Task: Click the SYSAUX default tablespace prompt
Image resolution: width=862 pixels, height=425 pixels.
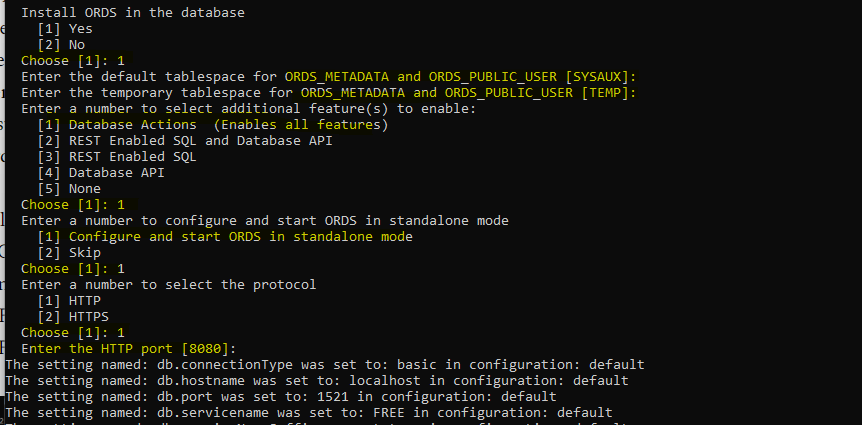Action: [328, 77]
